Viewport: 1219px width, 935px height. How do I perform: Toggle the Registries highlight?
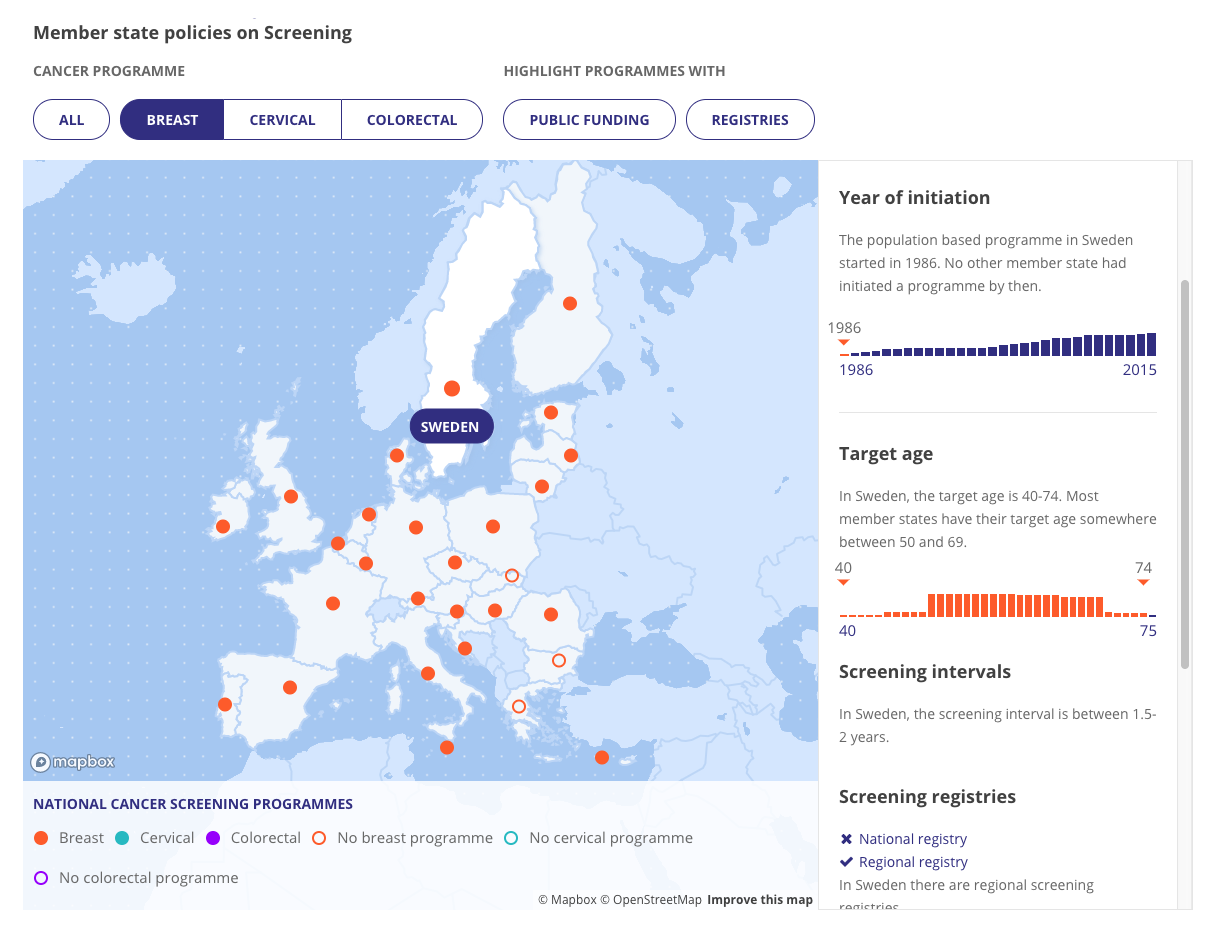[x=750, y=120]
